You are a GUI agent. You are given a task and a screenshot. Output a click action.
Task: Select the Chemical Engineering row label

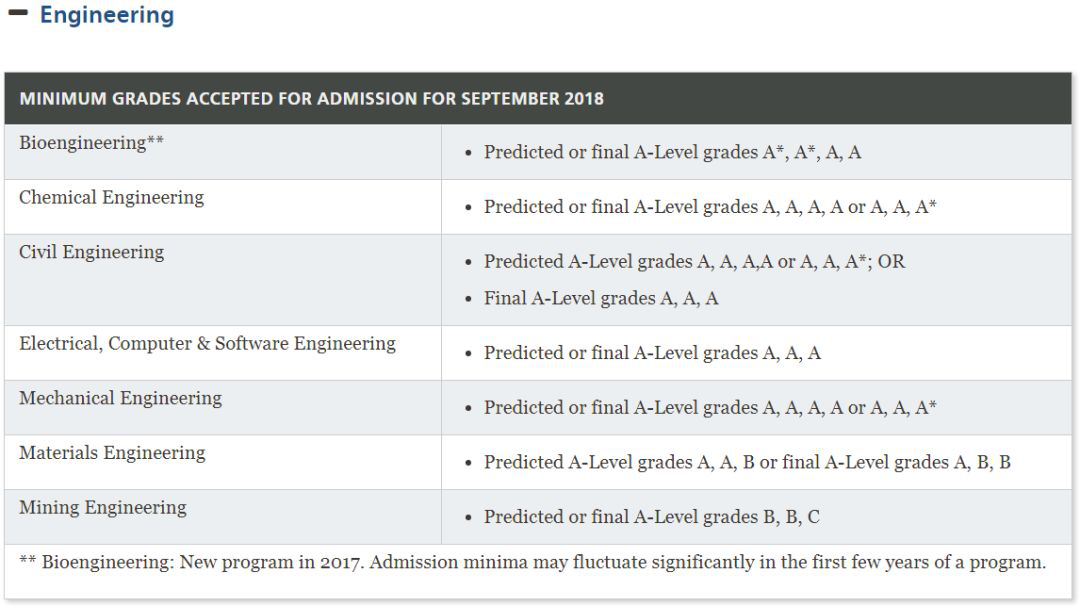pyautogui.click(x=111, y=198)
